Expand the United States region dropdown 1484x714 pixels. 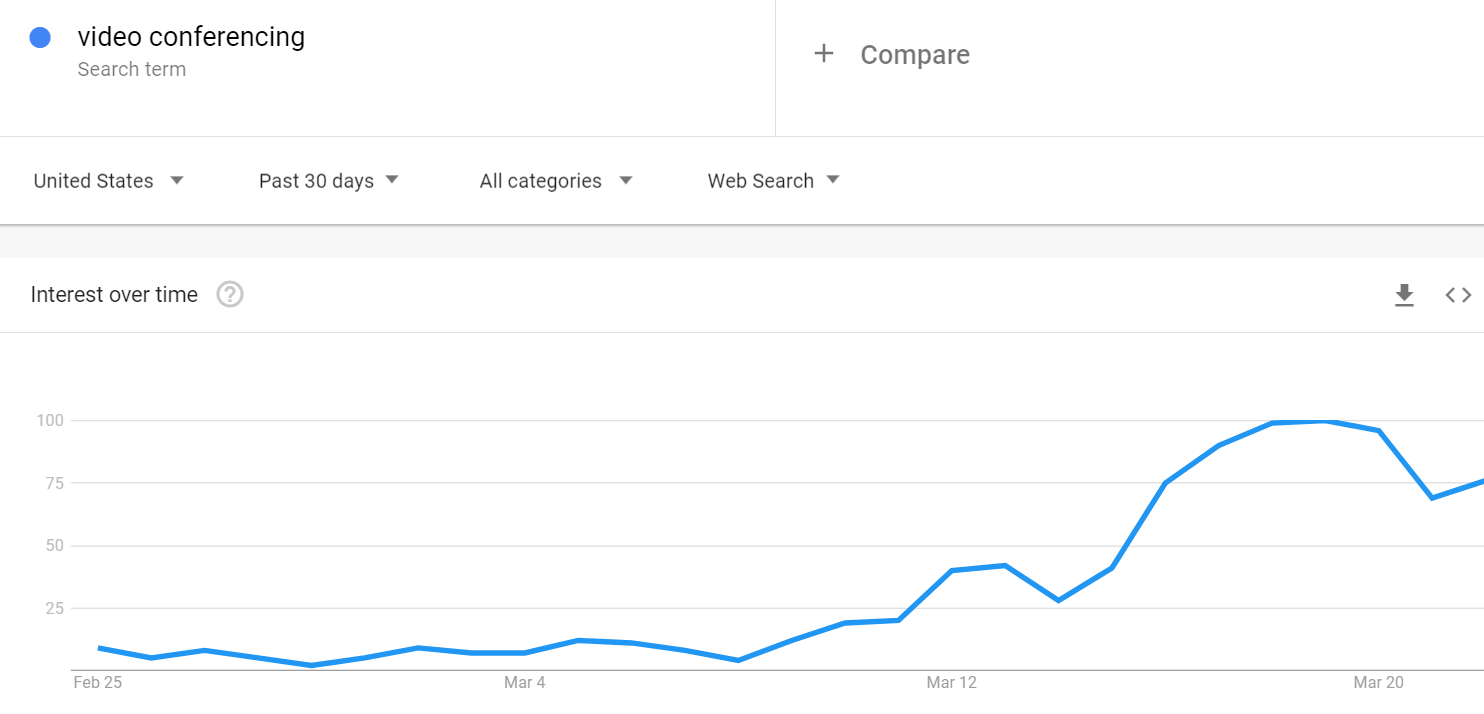point(109,181)
